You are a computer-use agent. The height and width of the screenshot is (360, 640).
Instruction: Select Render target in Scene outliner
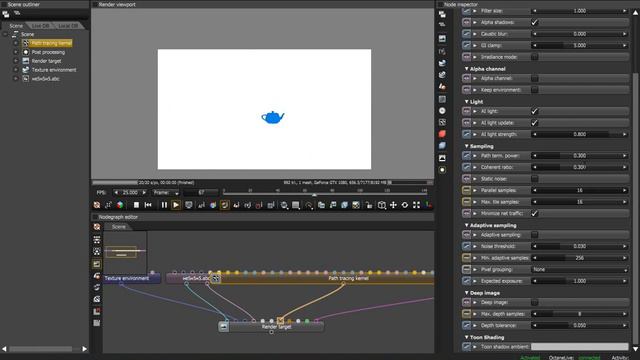click(46, 61)
